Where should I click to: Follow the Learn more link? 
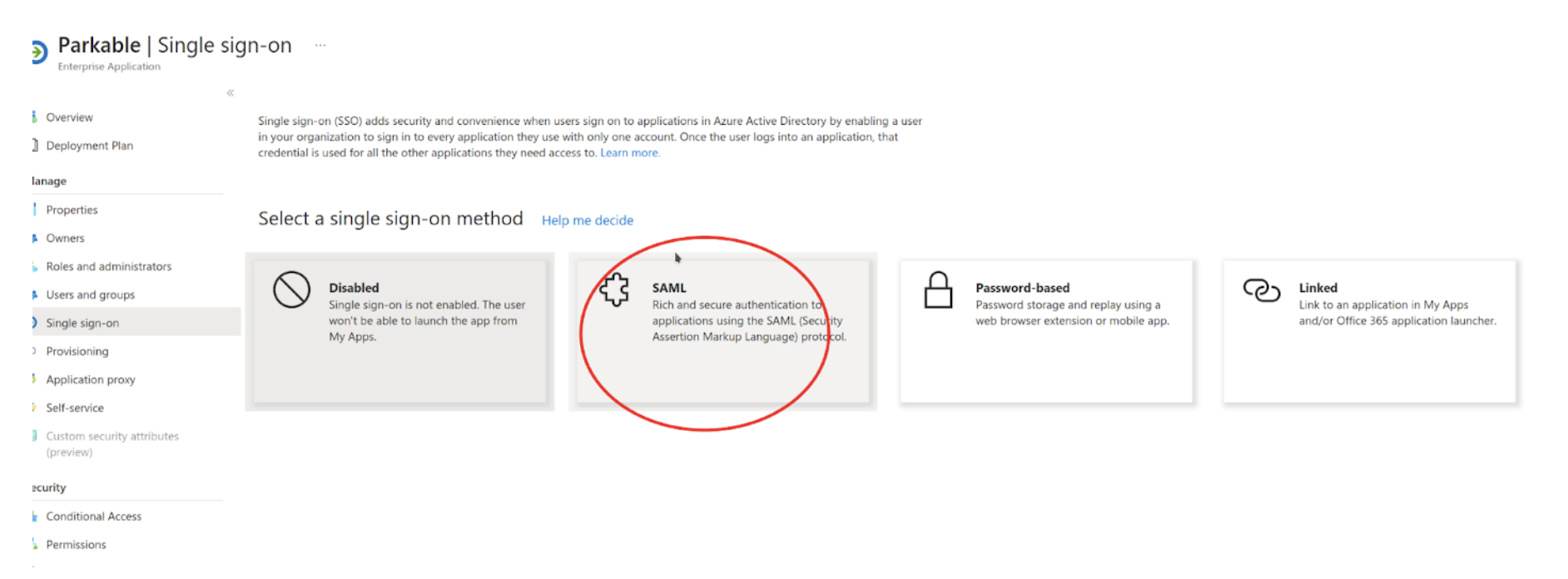[630, 152]
